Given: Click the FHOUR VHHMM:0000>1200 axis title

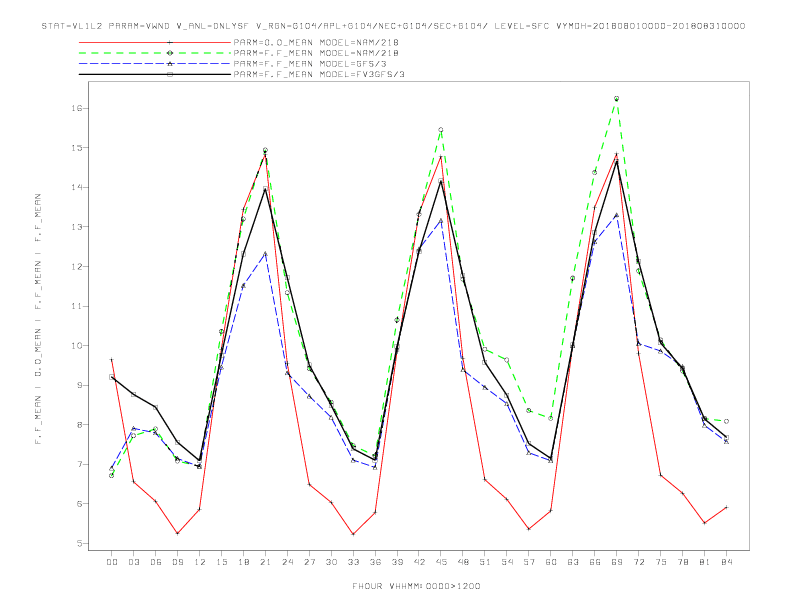Looking at the screenshot, I should [x=416, y=586].
